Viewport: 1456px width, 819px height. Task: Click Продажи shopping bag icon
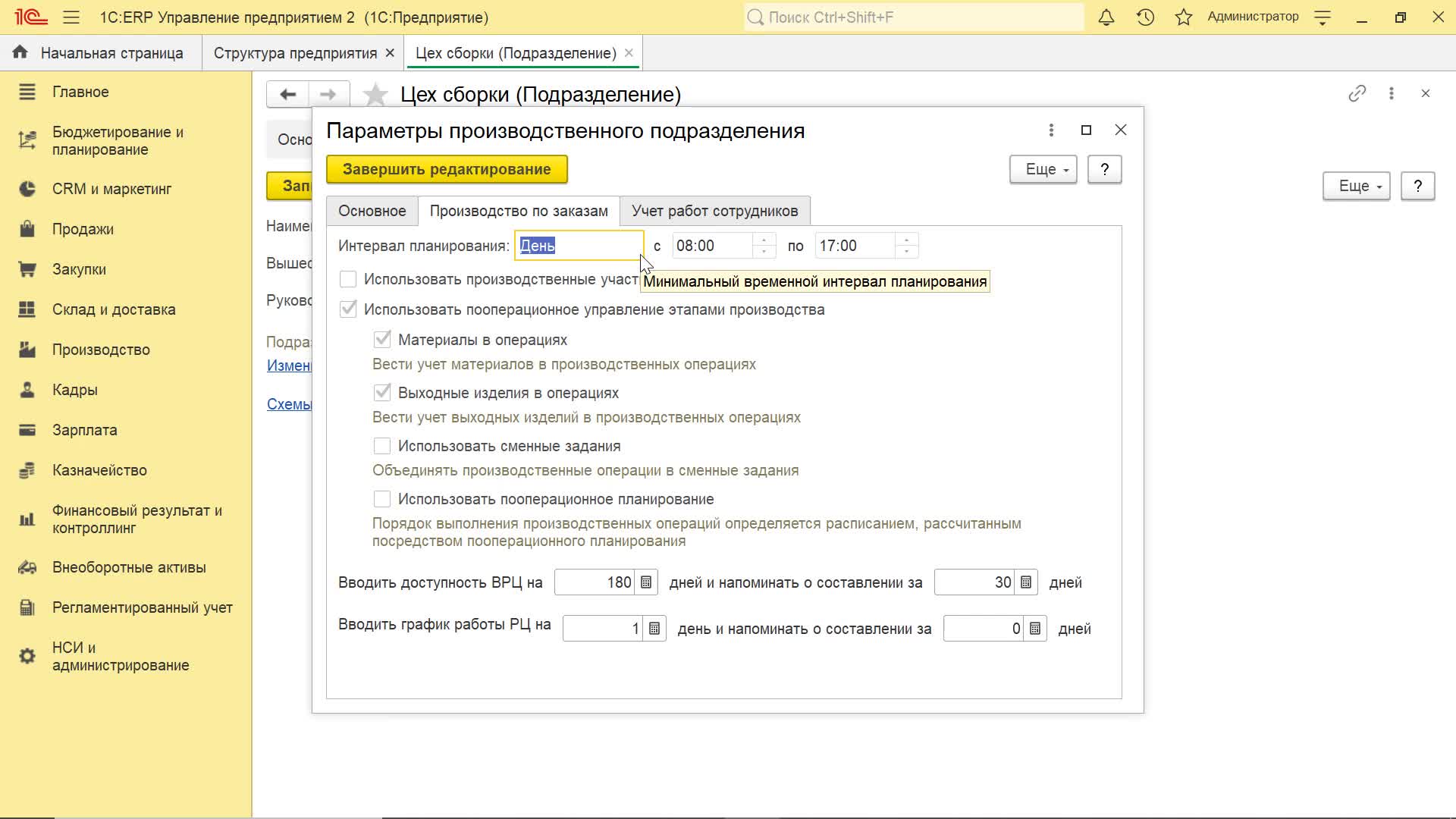coord(27,229)
